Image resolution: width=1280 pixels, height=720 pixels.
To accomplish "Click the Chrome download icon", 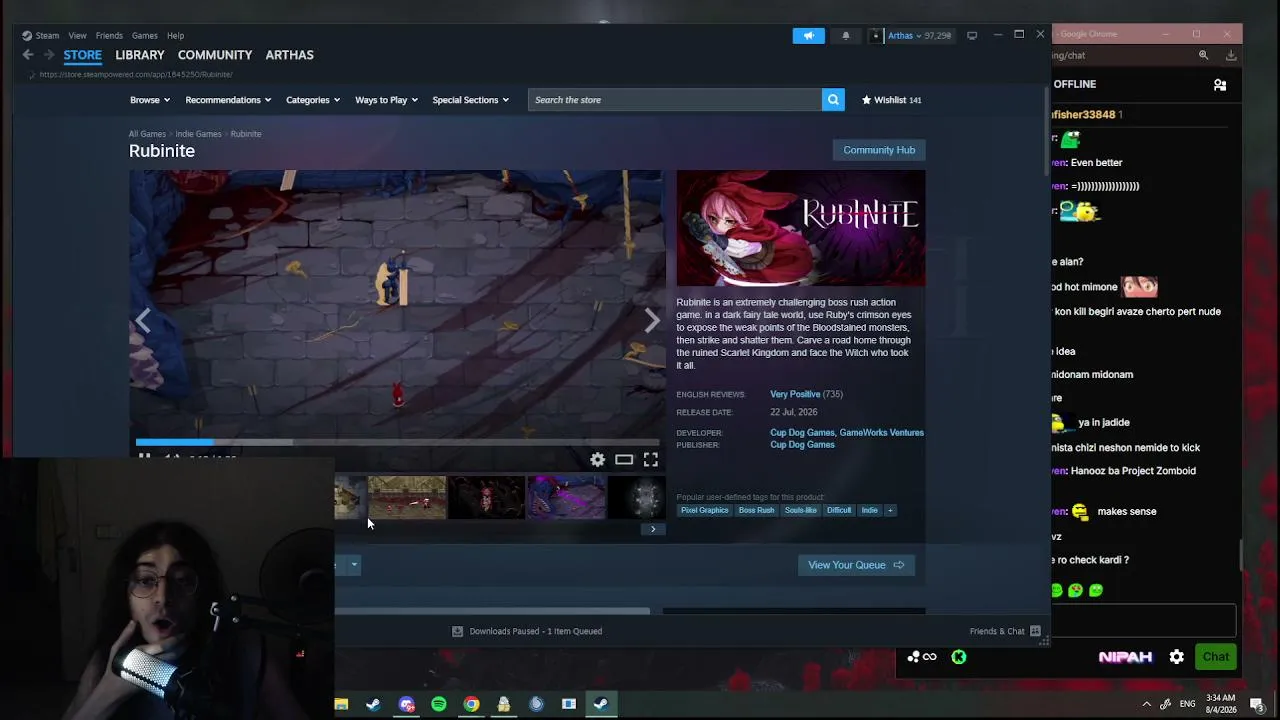I will [1231, 56].
